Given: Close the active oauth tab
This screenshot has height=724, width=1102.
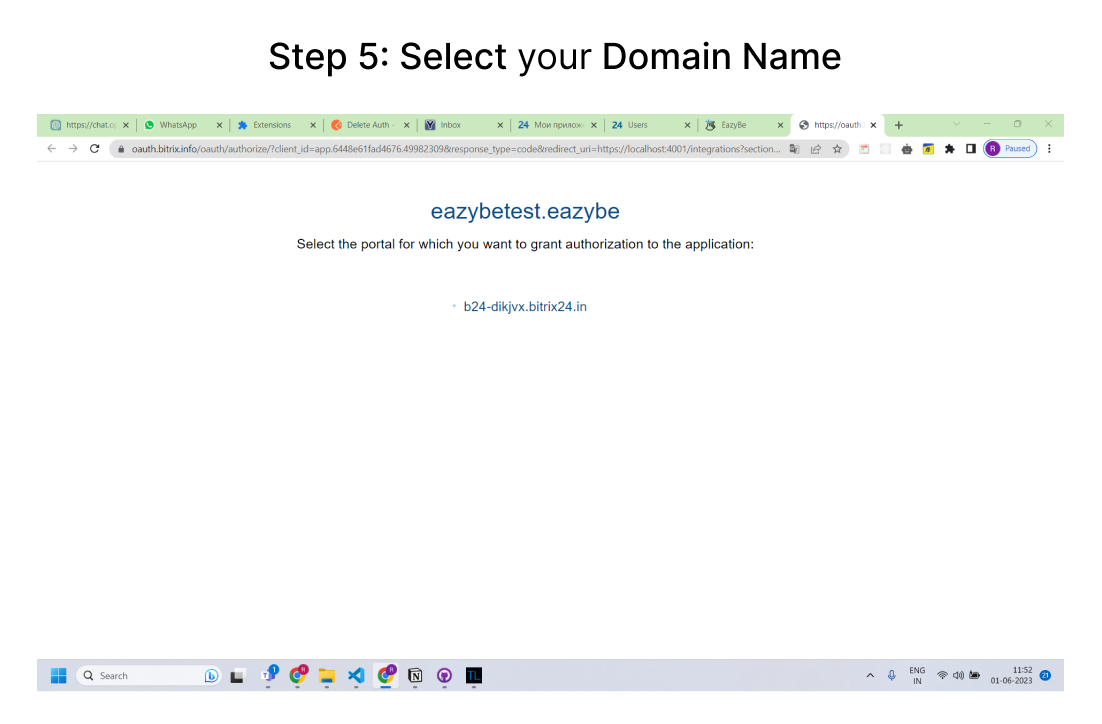Looking at the screenshot, I should click(x=873, y=125).
